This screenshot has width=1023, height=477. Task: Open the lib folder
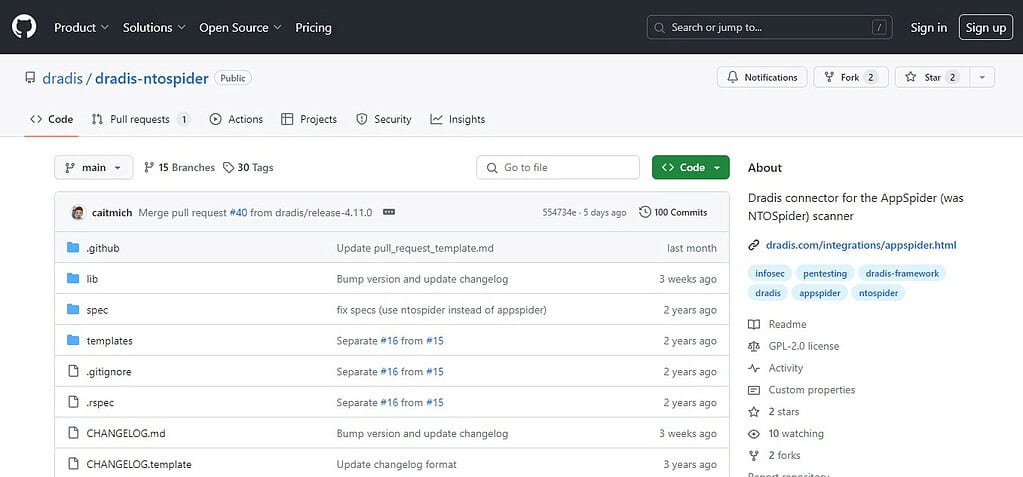(x=92, y=279)
